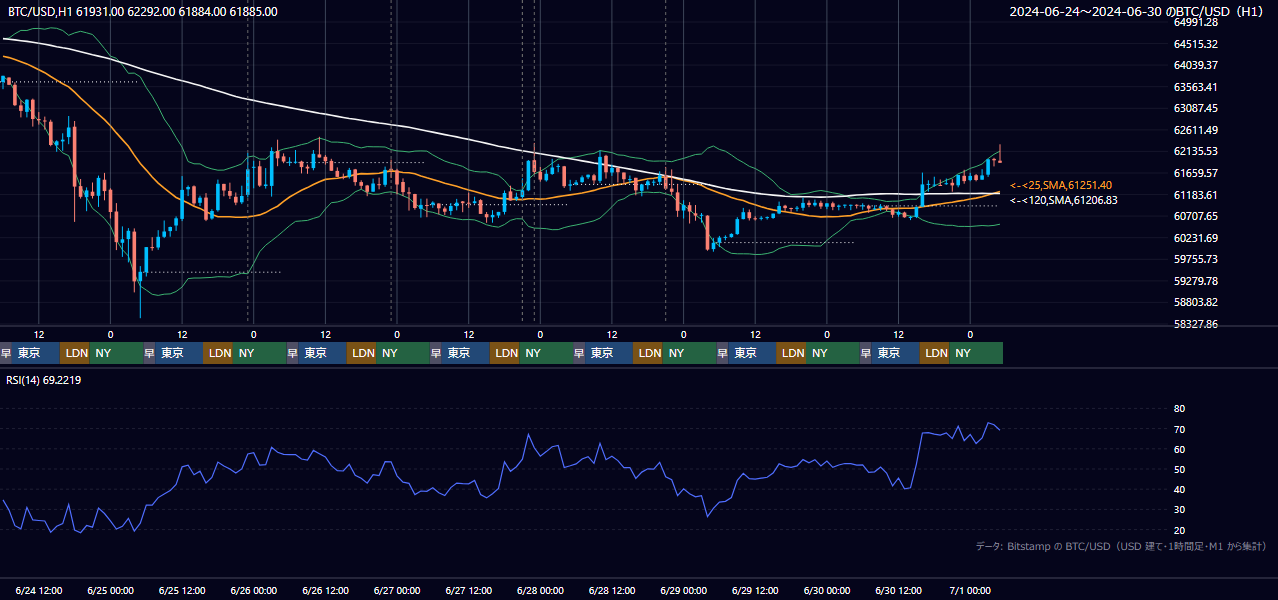Viewport: 1278px width, 600px height.
Task: Click the 6/26 00:00 date label
Action: (x=253, y=590)
